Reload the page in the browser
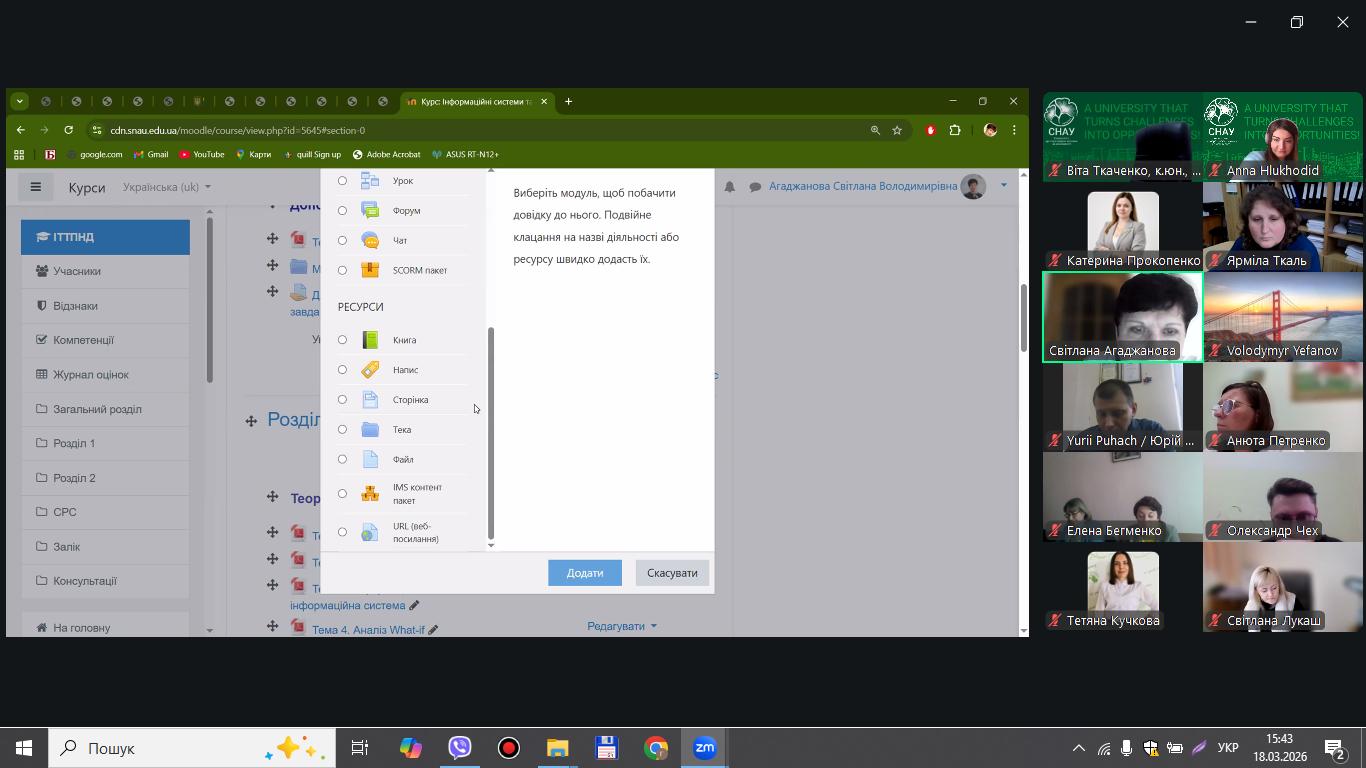 click(68, 130)
